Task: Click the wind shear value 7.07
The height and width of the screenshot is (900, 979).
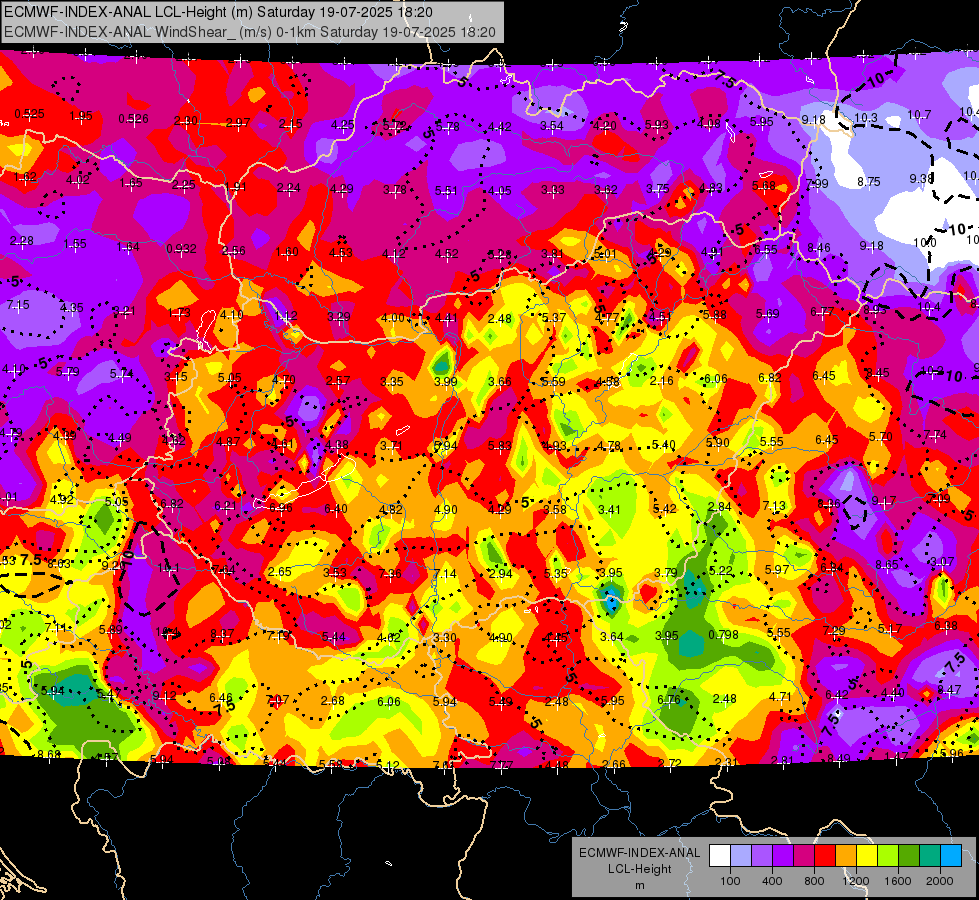Action: coord(277,699)
